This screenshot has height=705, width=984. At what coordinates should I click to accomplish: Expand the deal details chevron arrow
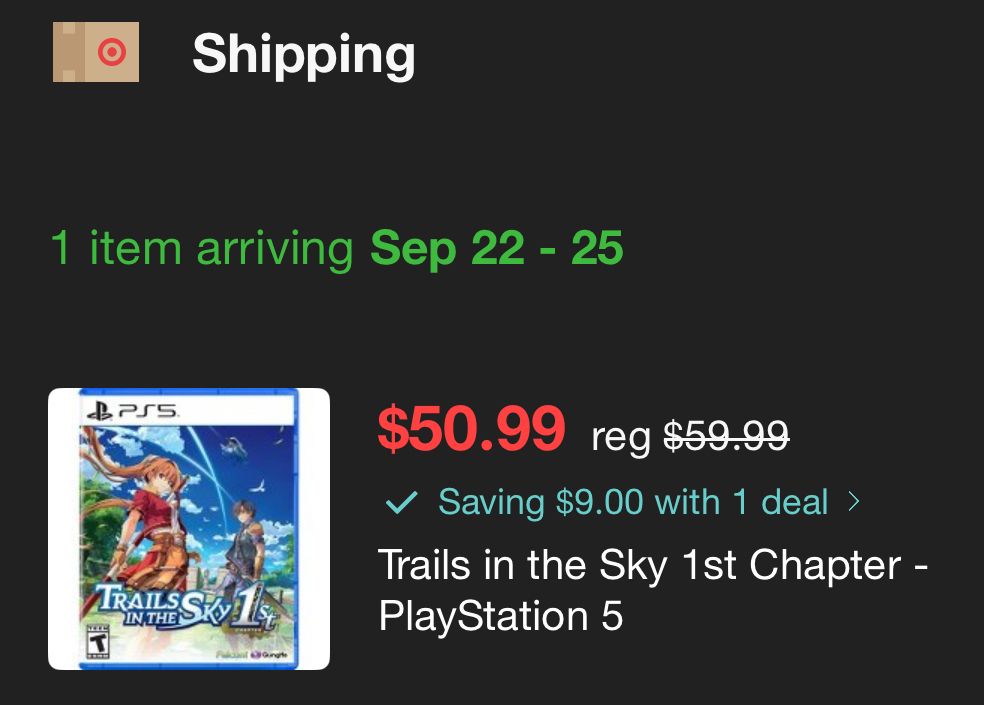853,501
